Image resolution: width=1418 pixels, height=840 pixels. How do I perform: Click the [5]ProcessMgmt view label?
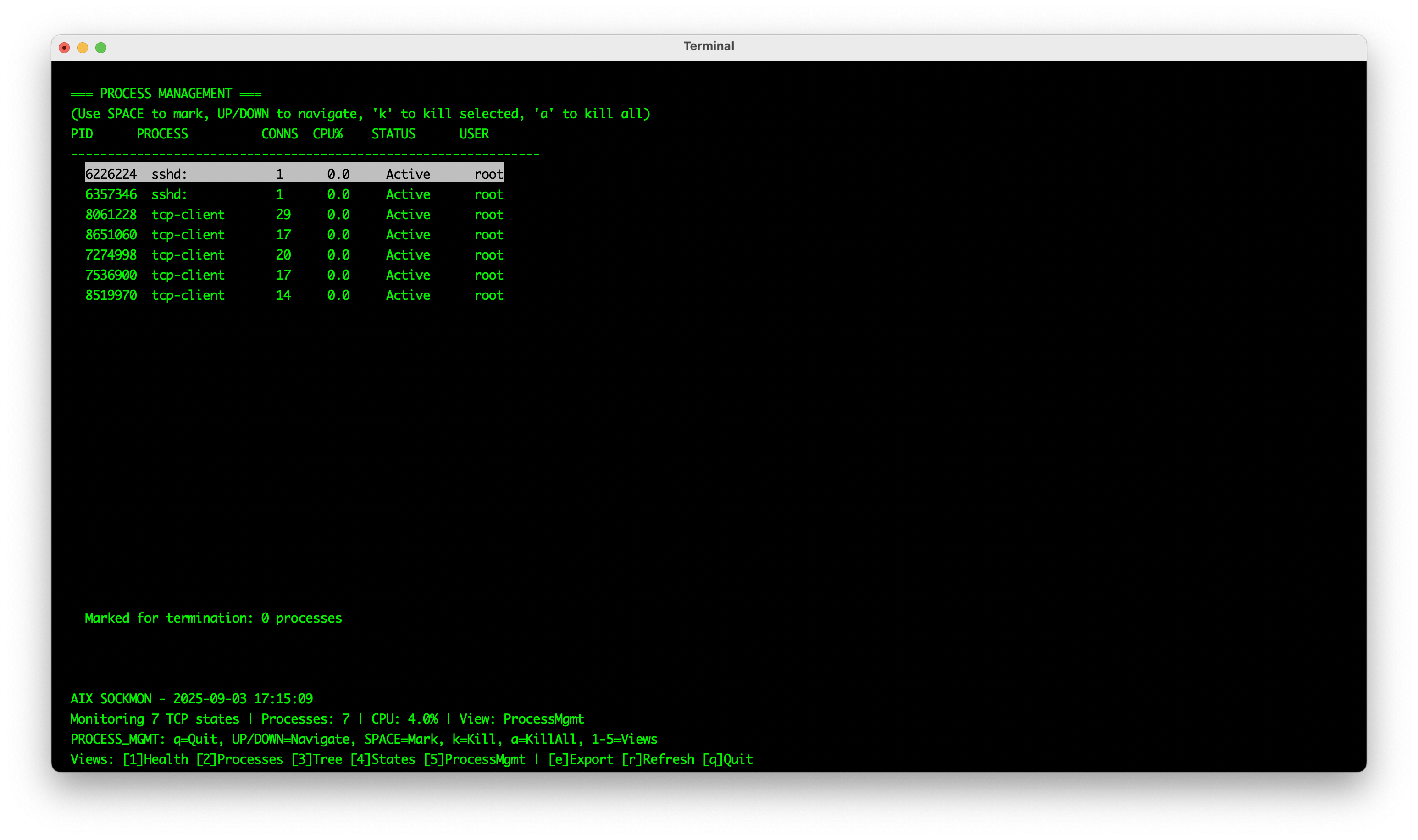tap(474, 760)
